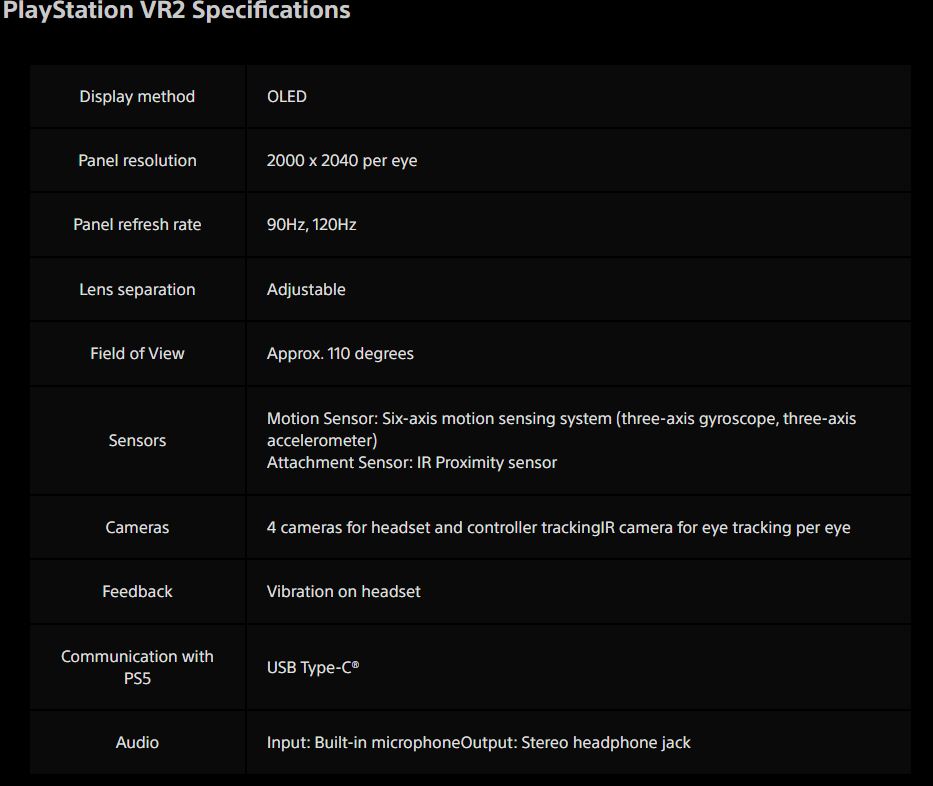This screenshot has height=786, width=933.
Task: Select the Adjustable value text
Action: [x=306, y=289]
